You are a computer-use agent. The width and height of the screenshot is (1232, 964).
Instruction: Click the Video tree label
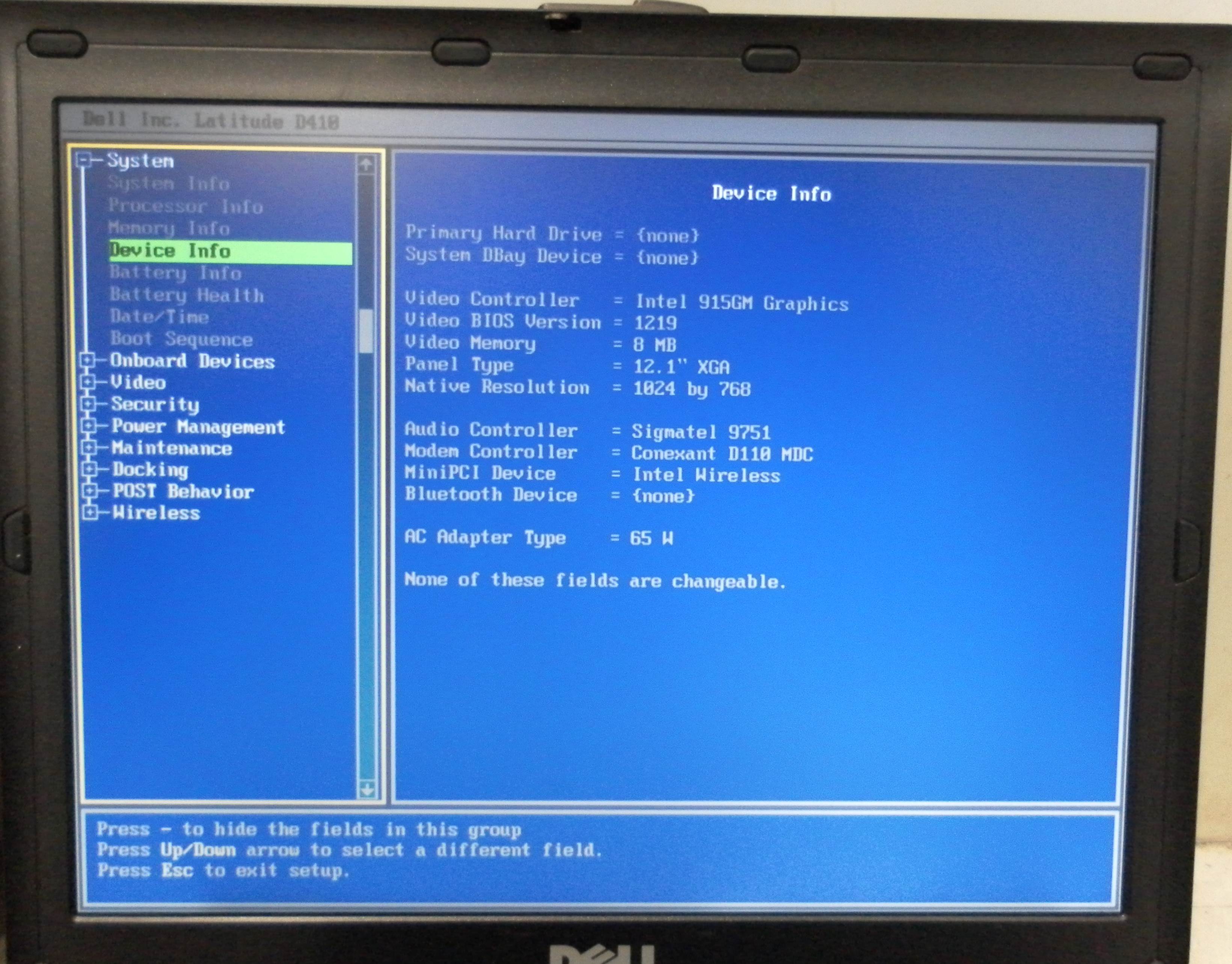pos(138,383)
